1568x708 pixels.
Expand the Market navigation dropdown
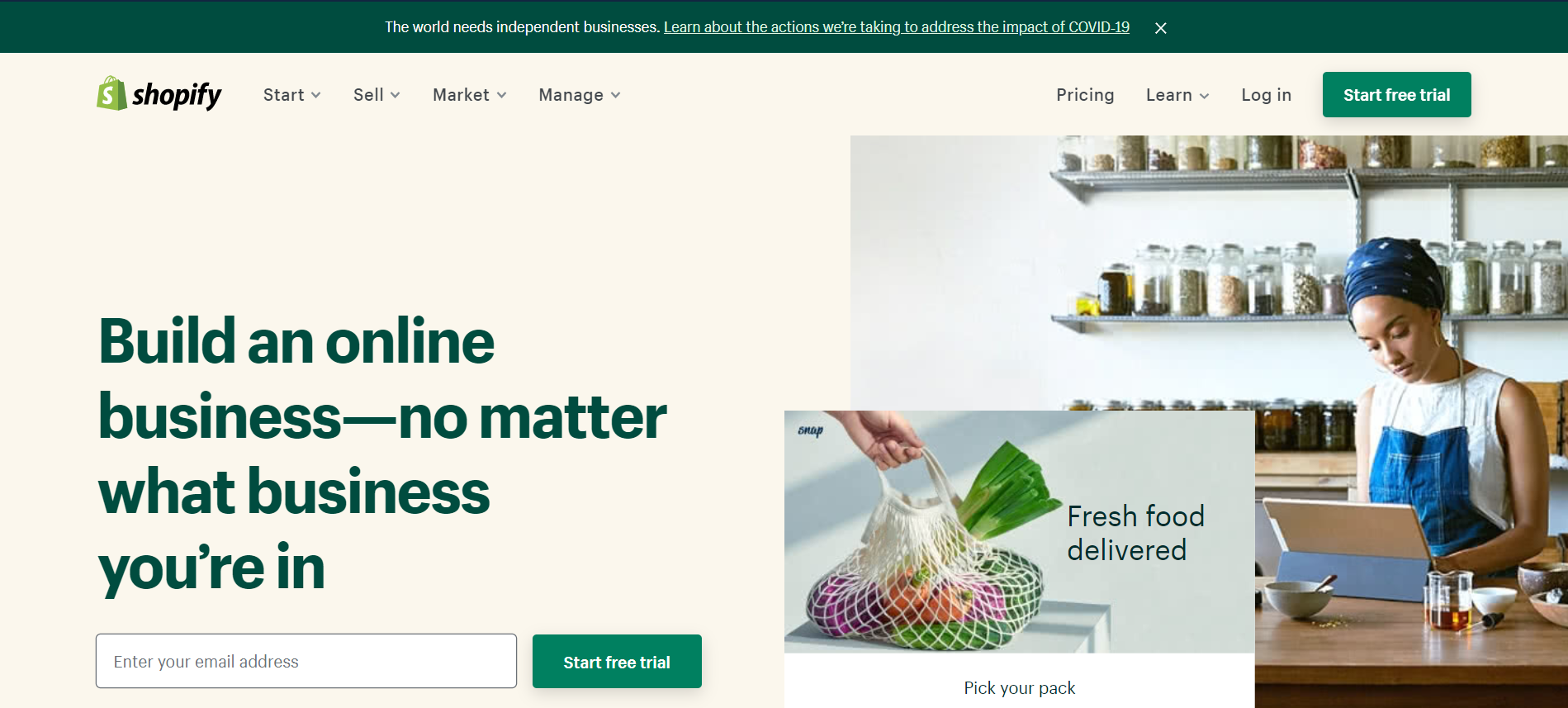click(x=470, y=95)
